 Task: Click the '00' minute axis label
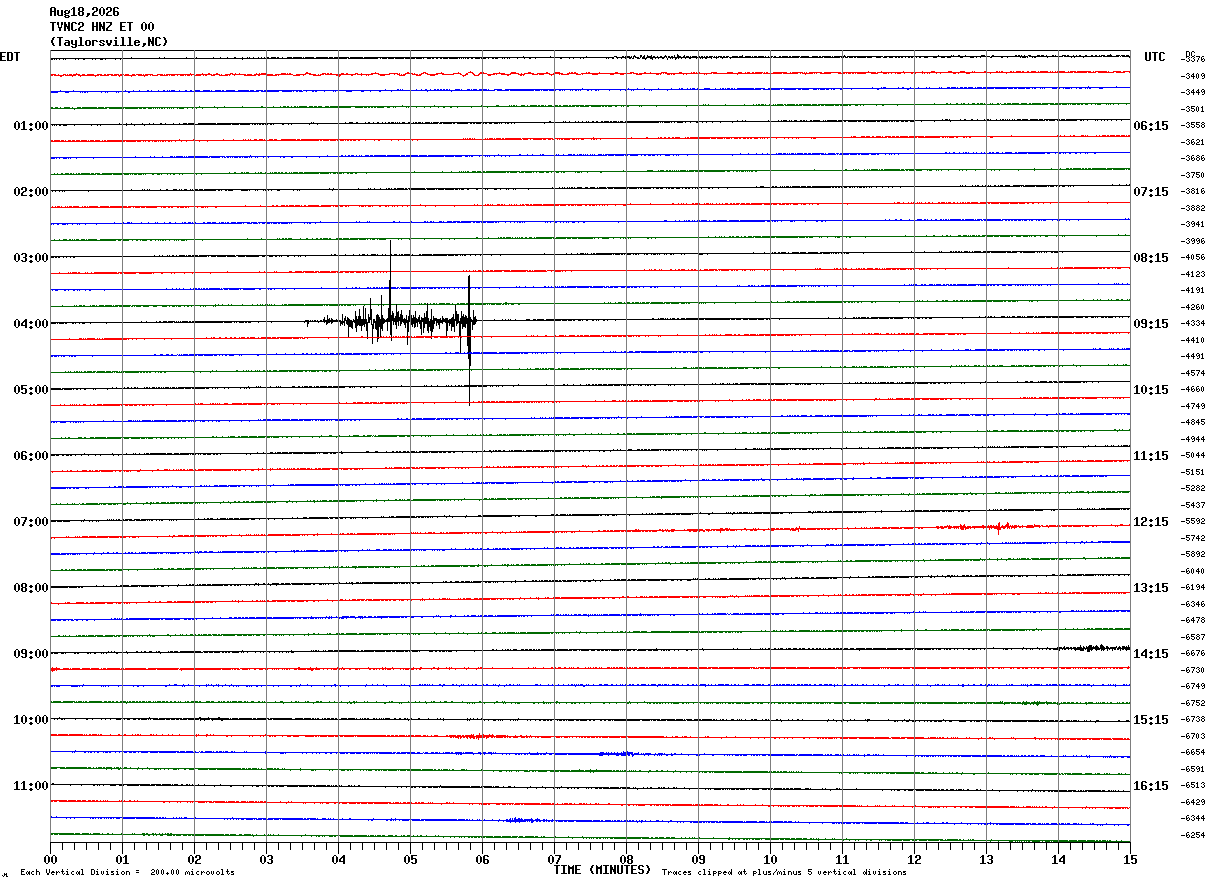click(51, 859)
